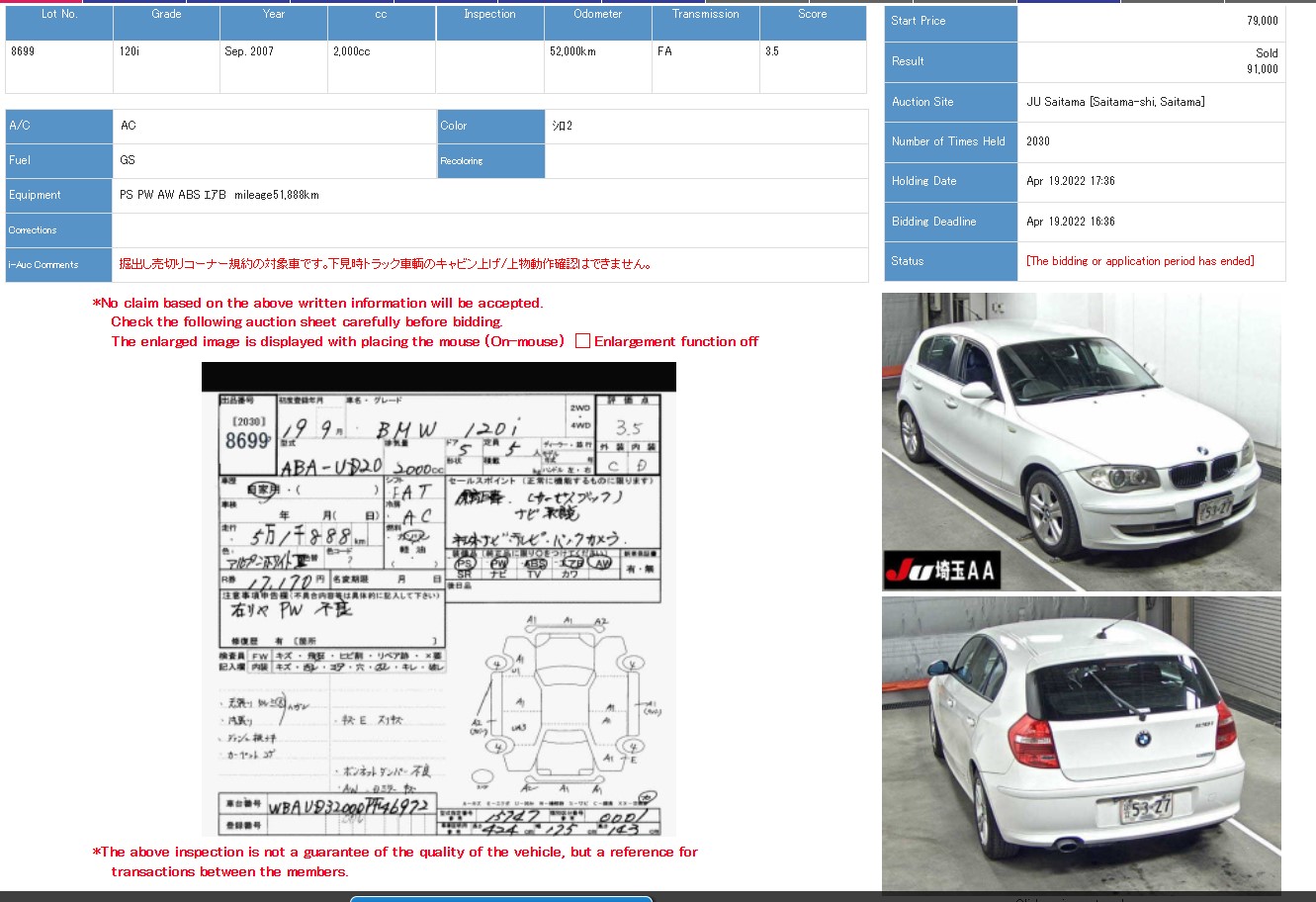Click the right-edge page scrollbar
This screenshot has width=1316, height=902.
click(1312, 451)
